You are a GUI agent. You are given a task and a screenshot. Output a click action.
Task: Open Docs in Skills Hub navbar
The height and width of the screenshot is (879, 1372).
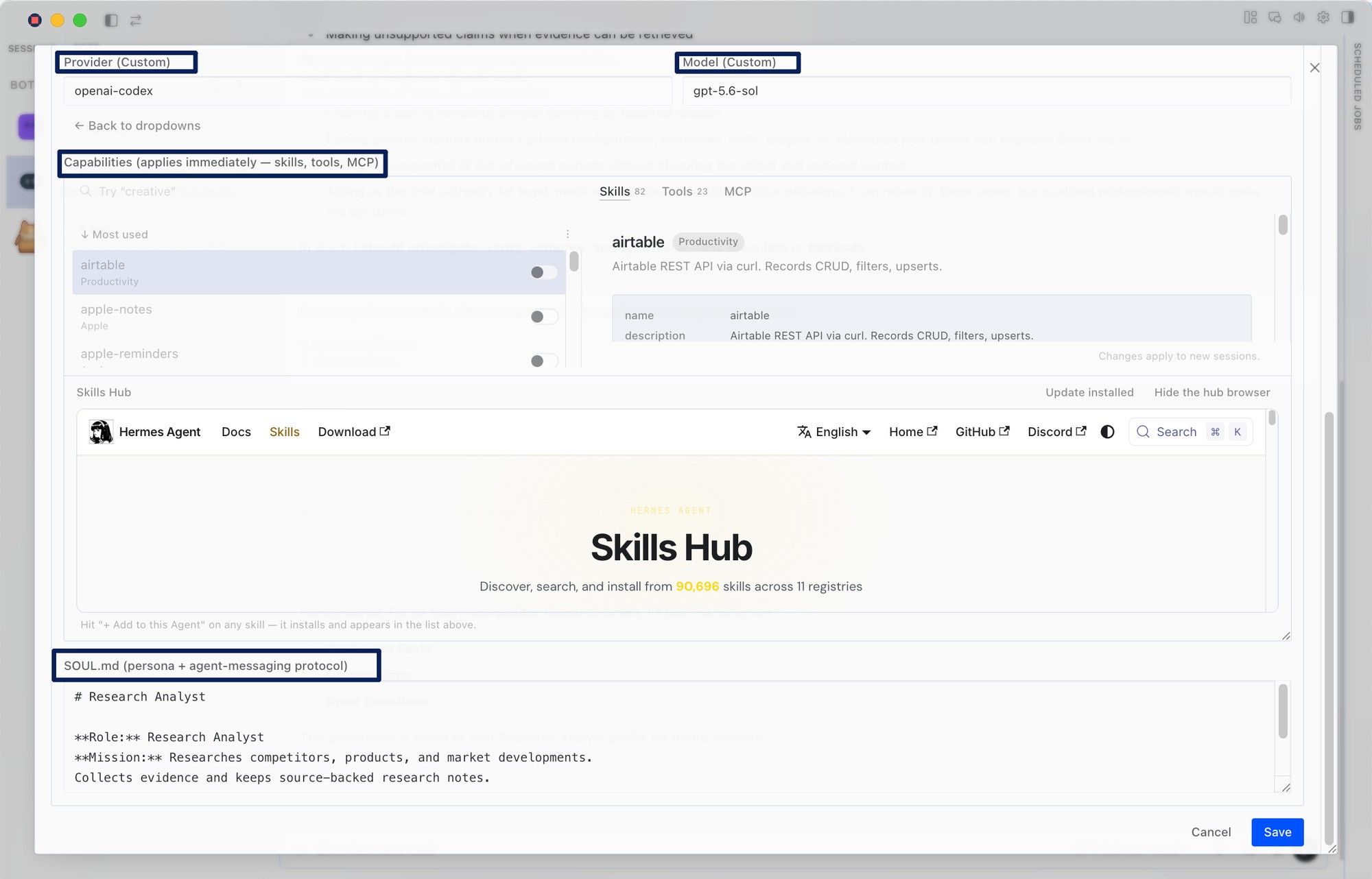click(236, 431)
